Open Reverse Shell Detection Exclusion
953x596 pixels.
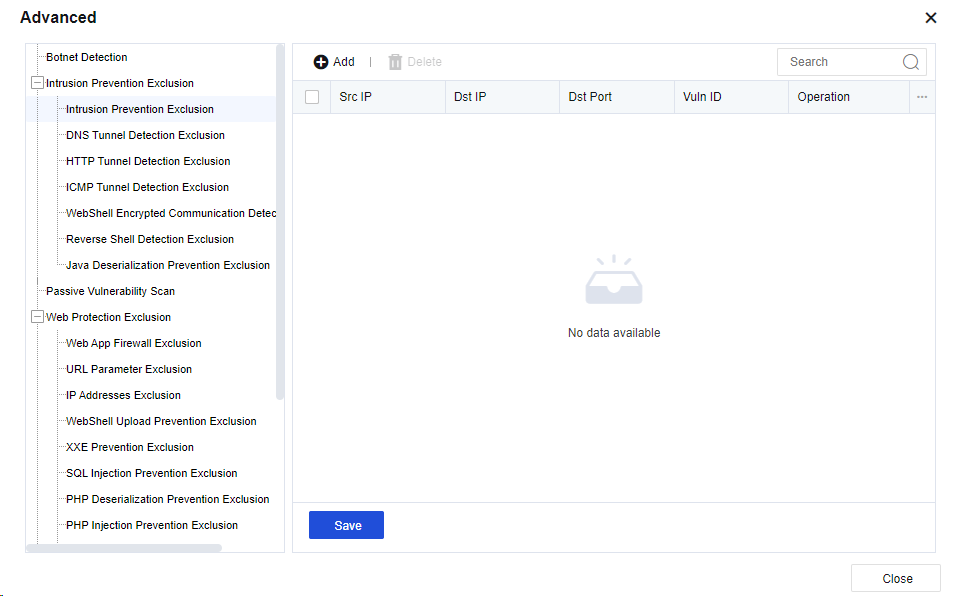click(x=150, y=239)
